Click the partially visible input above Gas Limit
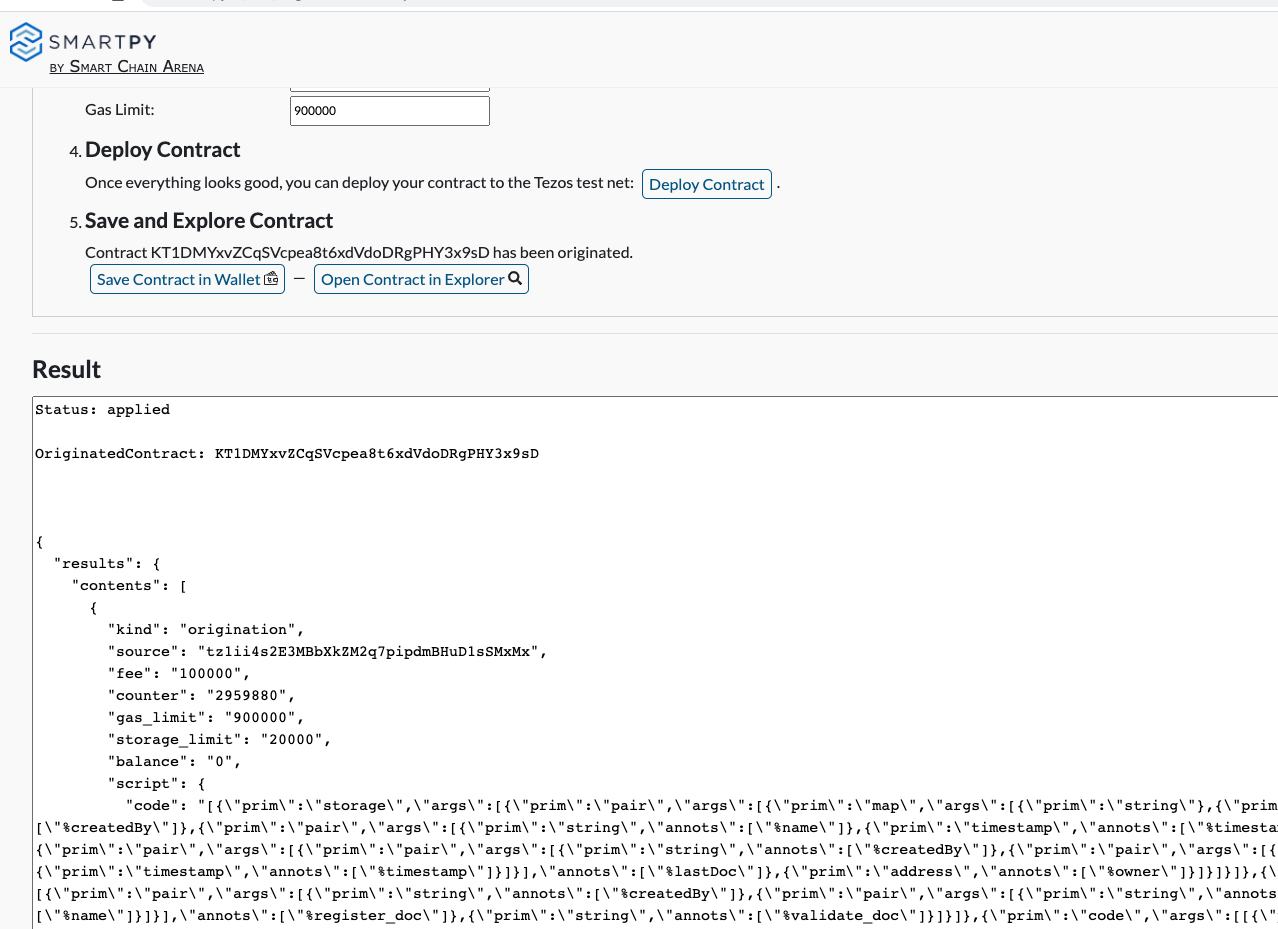The height and width of the screenshot is (929, 1278). click(x=390, y=90)
